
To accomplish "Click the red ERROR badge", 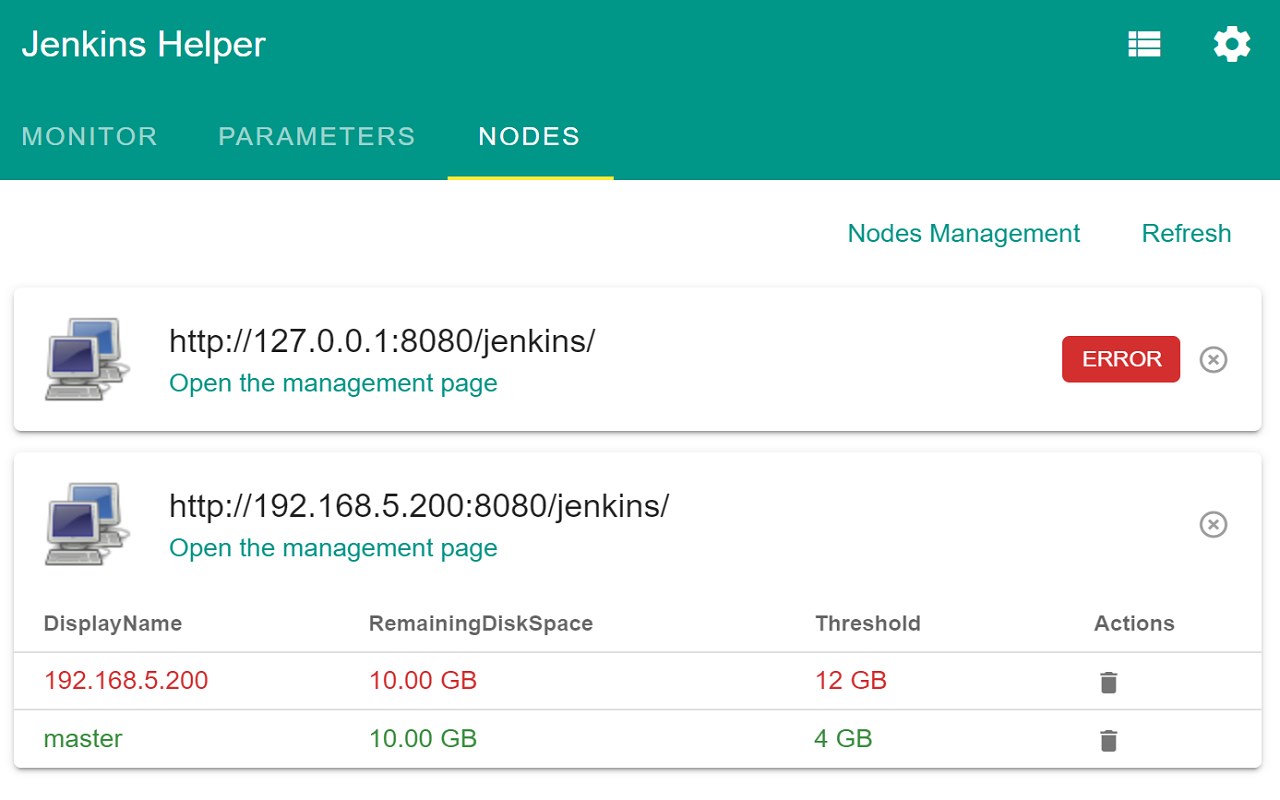I will [x=1121, y=359].
